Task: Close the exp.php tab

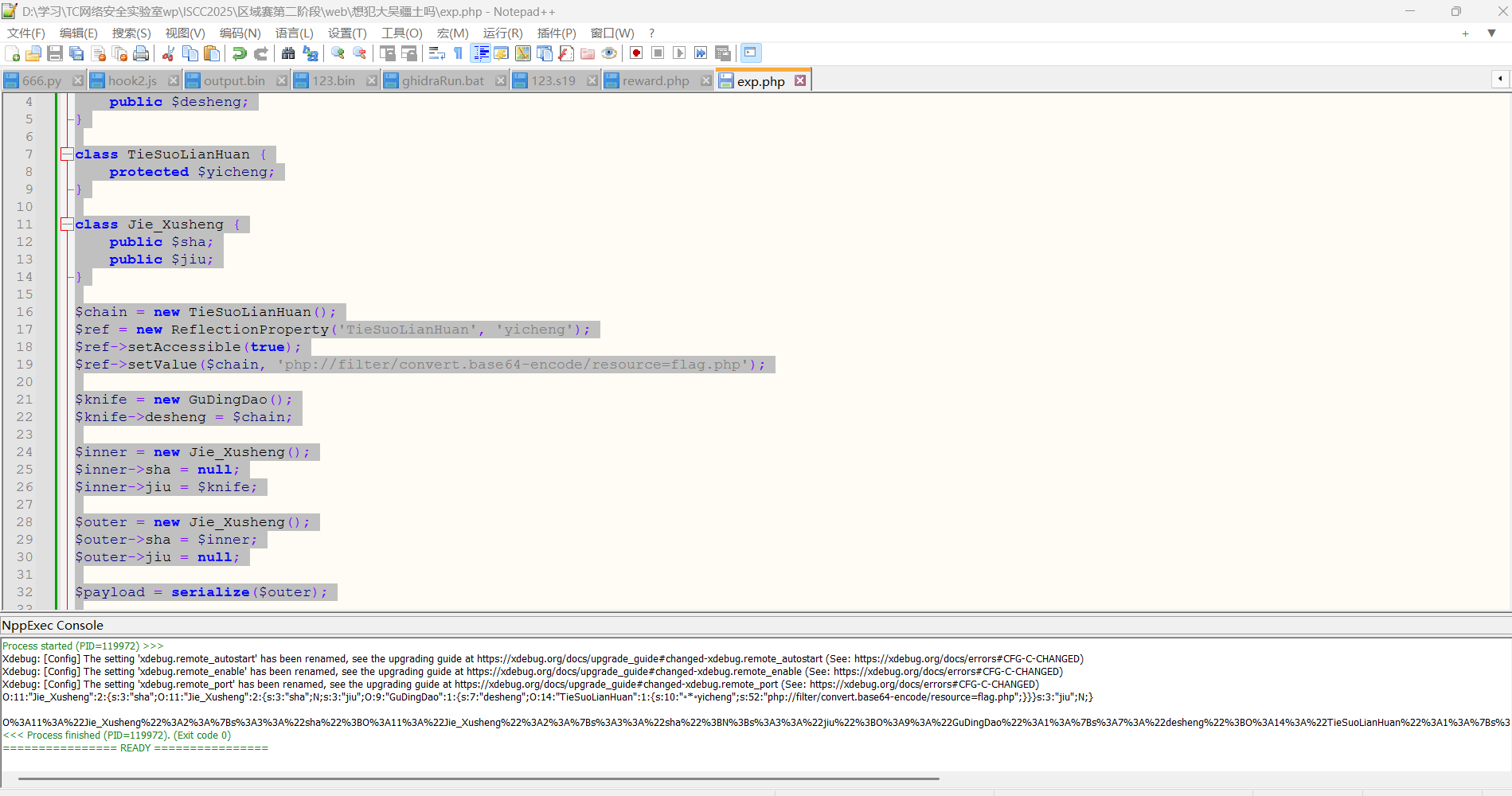Action: click(800, 80)
